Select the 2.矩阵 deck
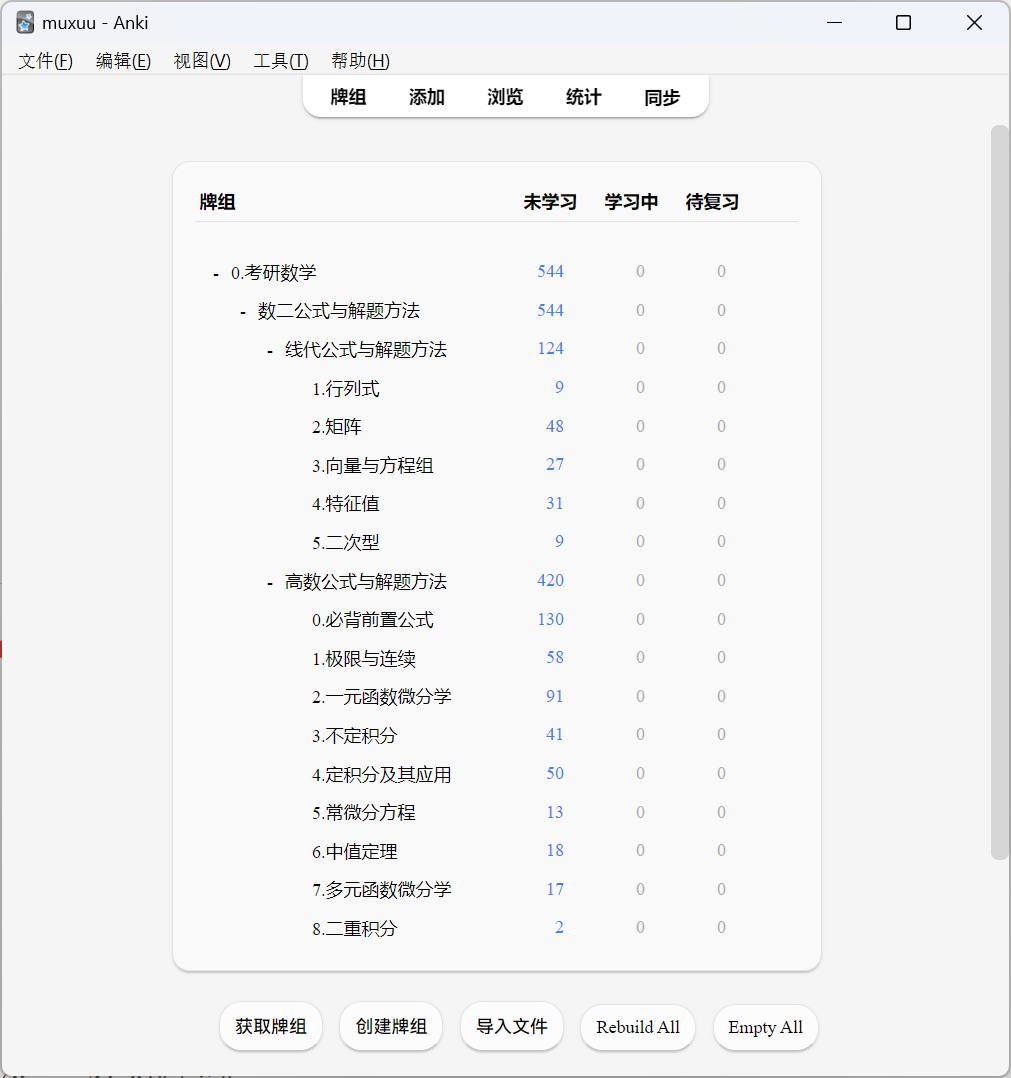1011x1078 pixels. click(337, 427)
